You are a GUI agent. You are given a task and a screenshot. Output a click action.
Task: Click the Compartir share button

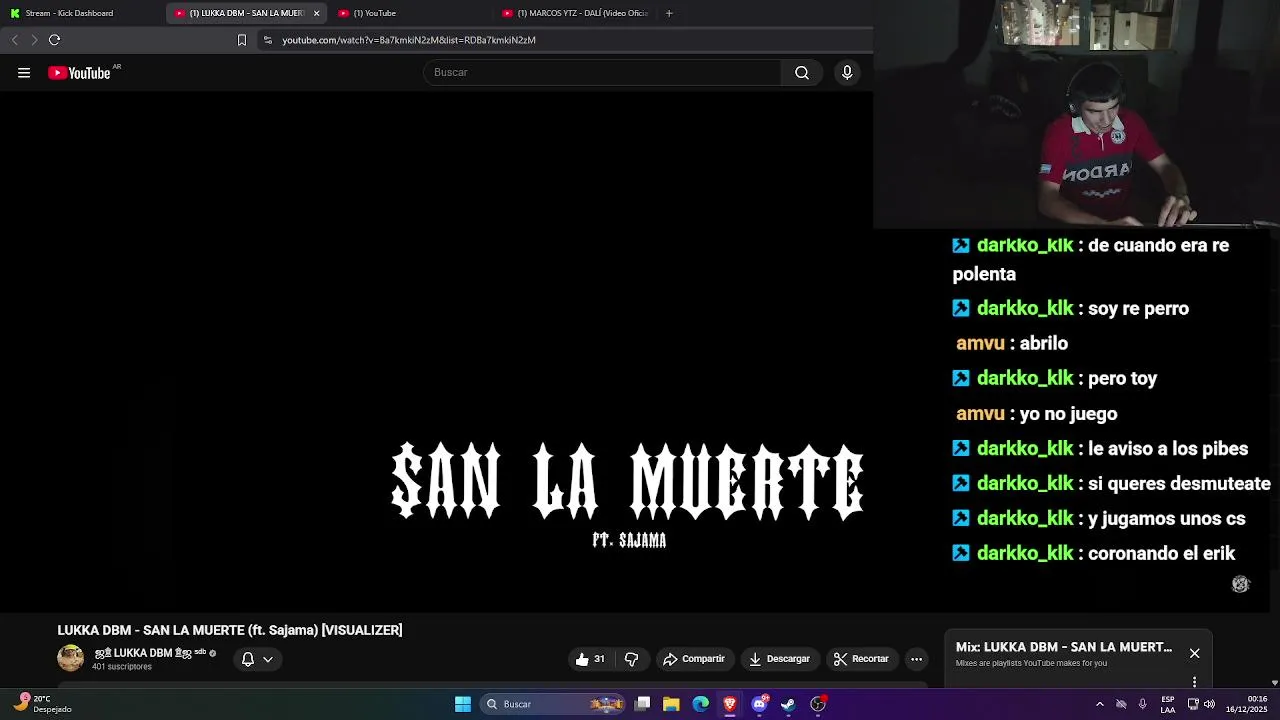[x=694, y=659]
